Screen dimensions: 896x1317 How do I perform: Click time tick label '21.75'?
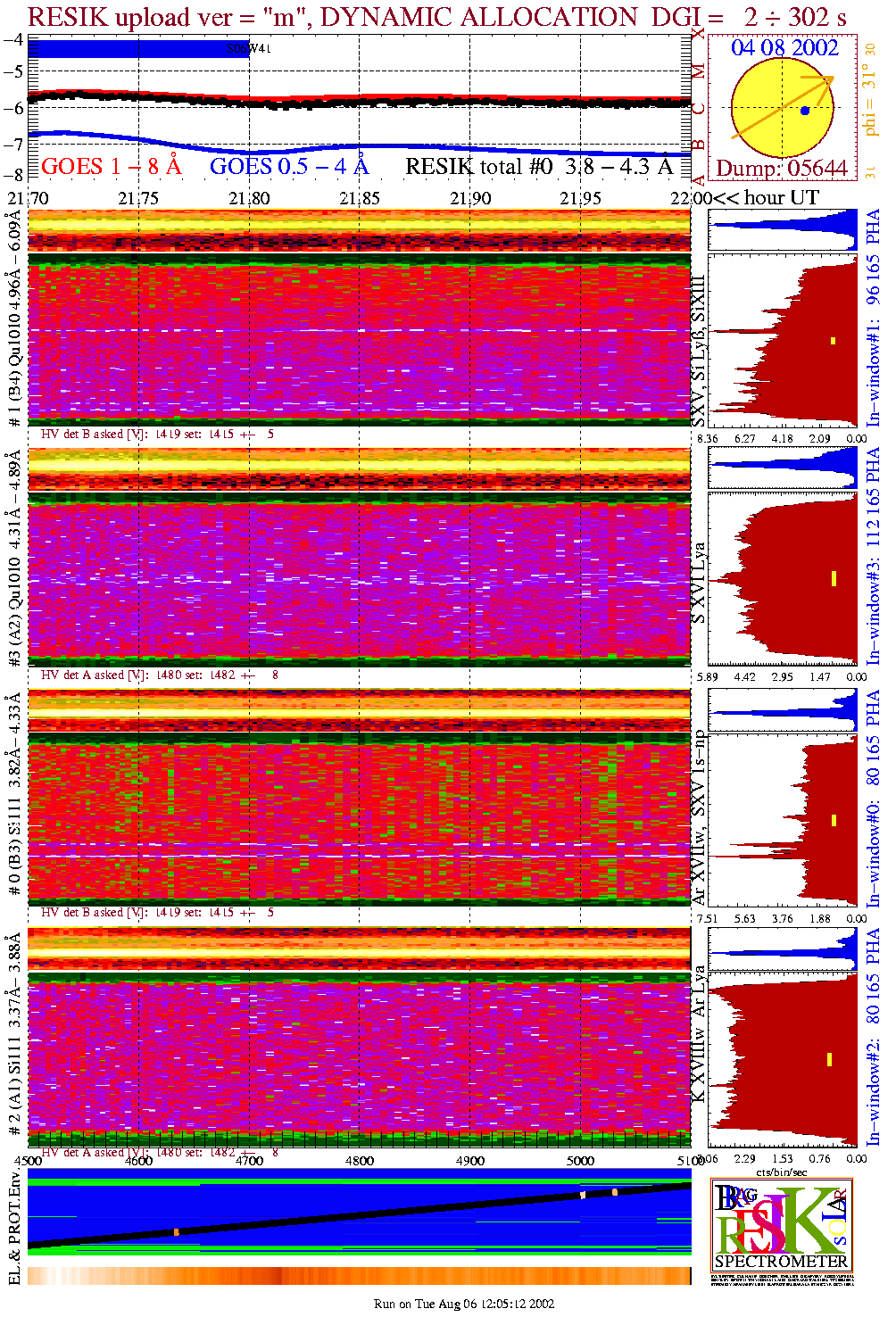[138, 197]
